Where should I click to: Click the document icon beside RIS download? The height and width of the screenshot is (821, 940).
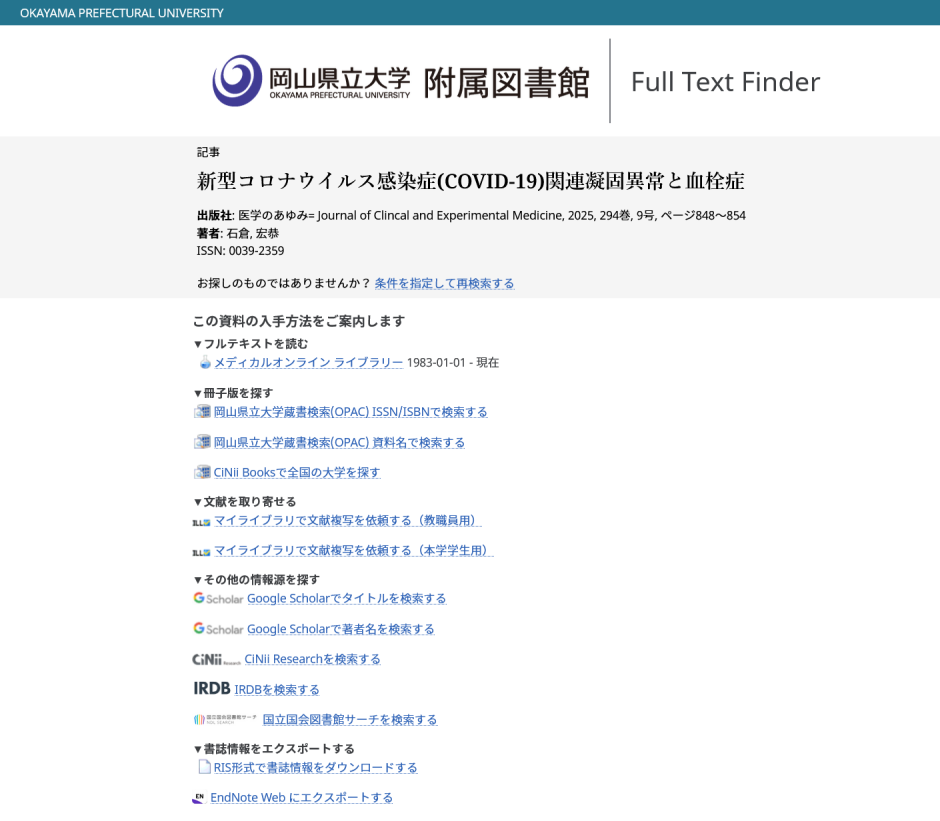204,767
